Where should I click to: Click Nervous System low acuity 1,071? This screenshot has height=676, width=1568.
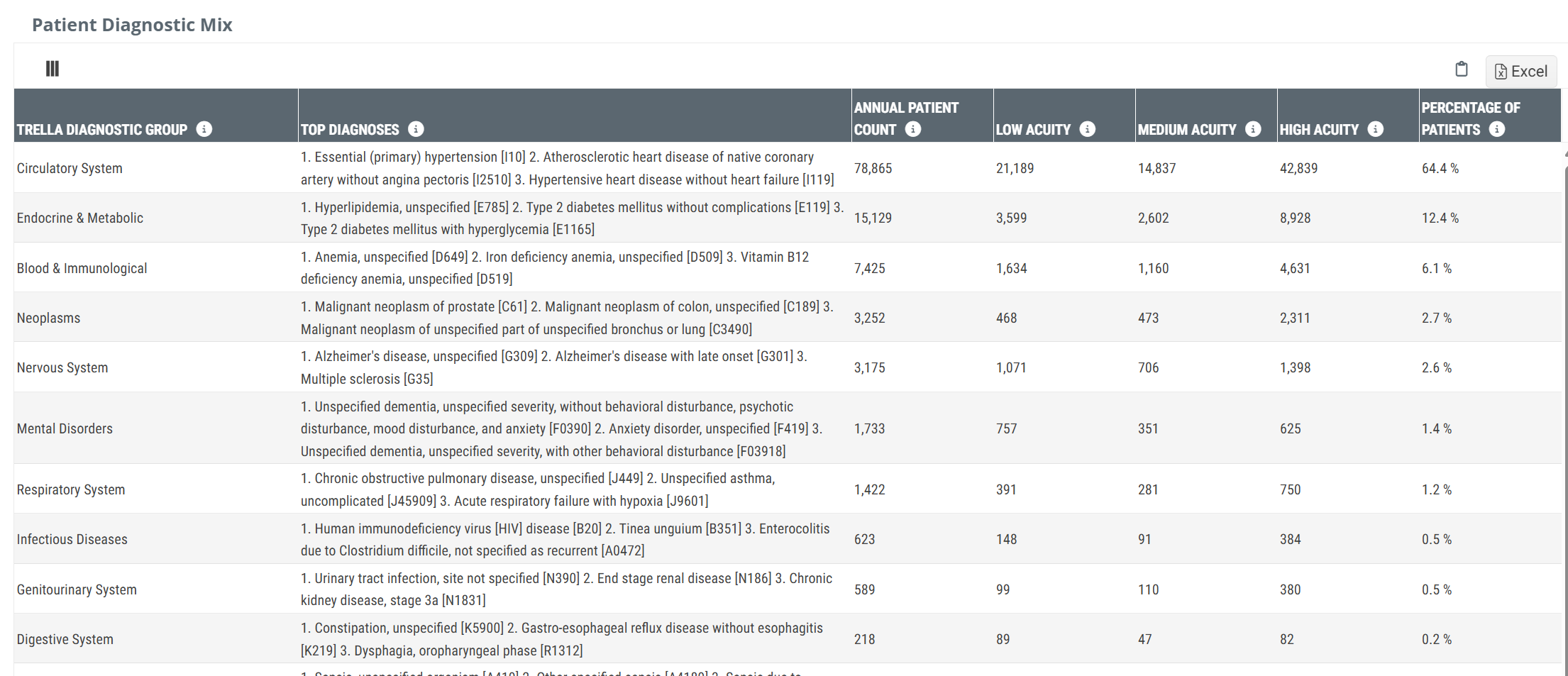(1012, 367)
